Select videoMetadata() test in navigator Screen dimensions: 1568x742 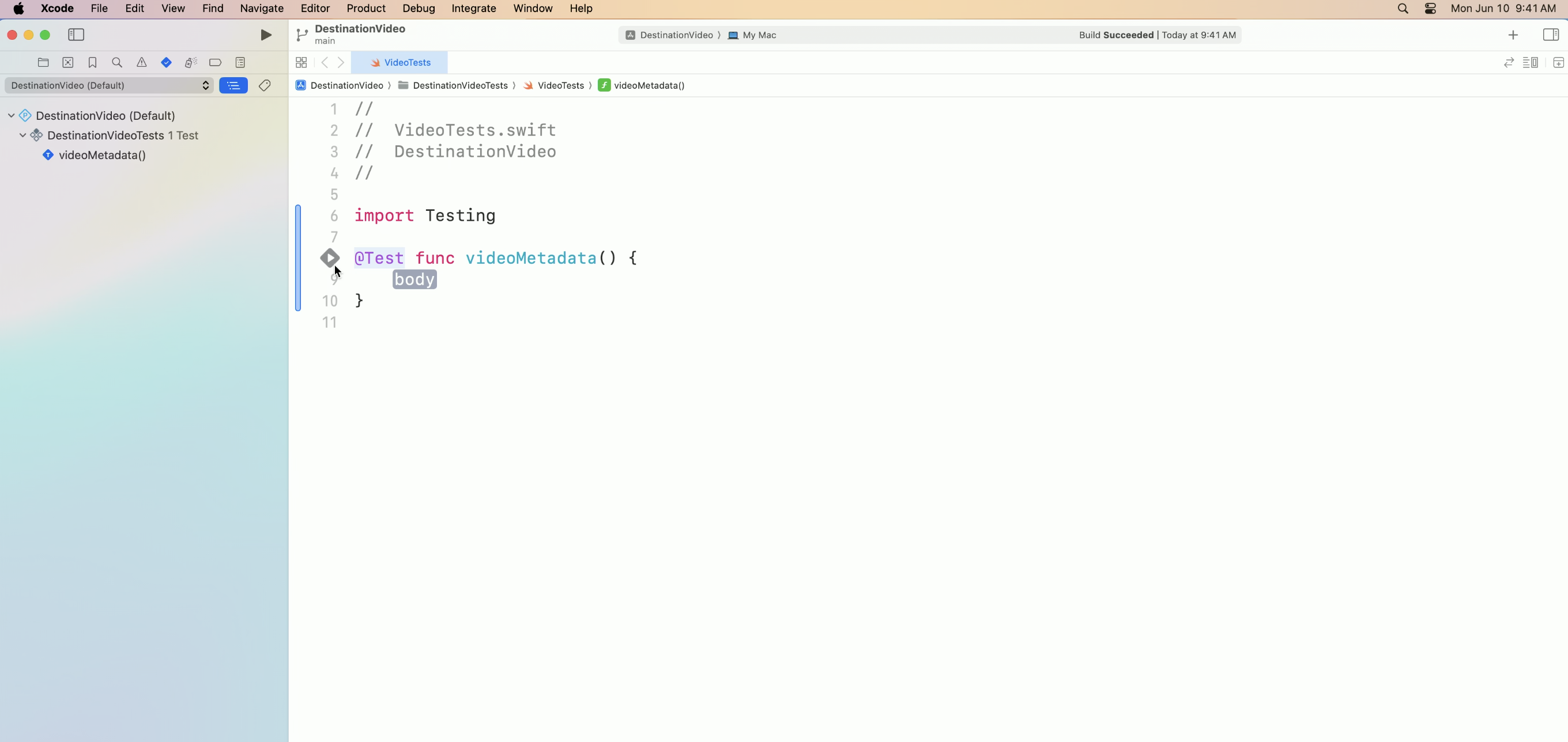[x=101, y=155]
